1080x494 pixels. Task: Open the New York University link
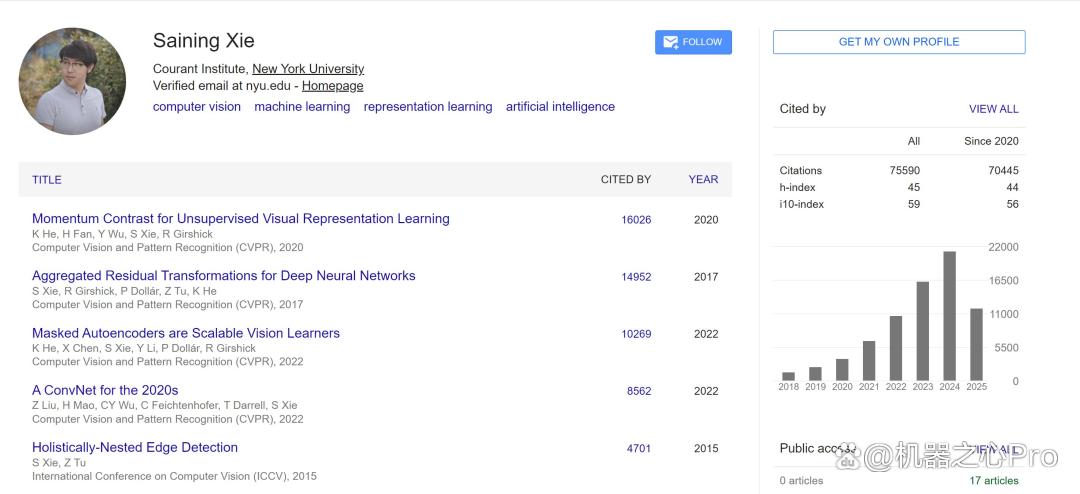pos(308,69)
